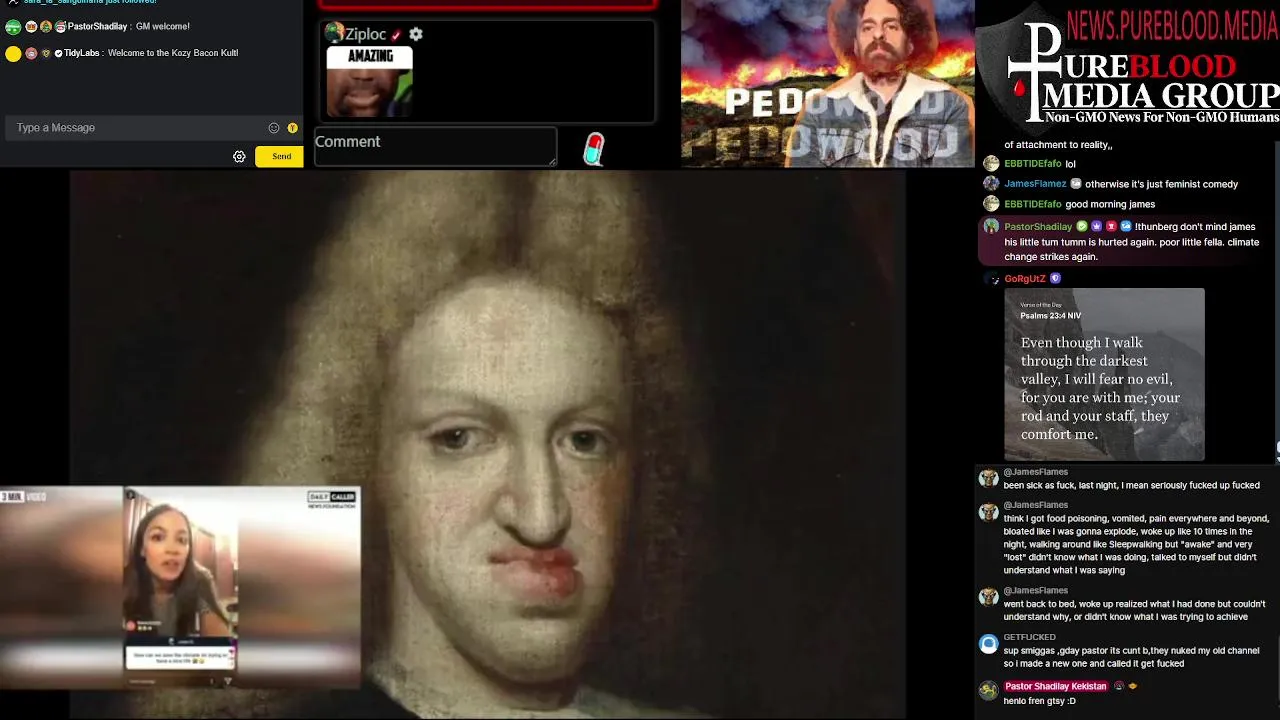This screenshot has height=720, width=1280.
Task: Click emote after JamesFlamez name
Action: point(1076,184)
